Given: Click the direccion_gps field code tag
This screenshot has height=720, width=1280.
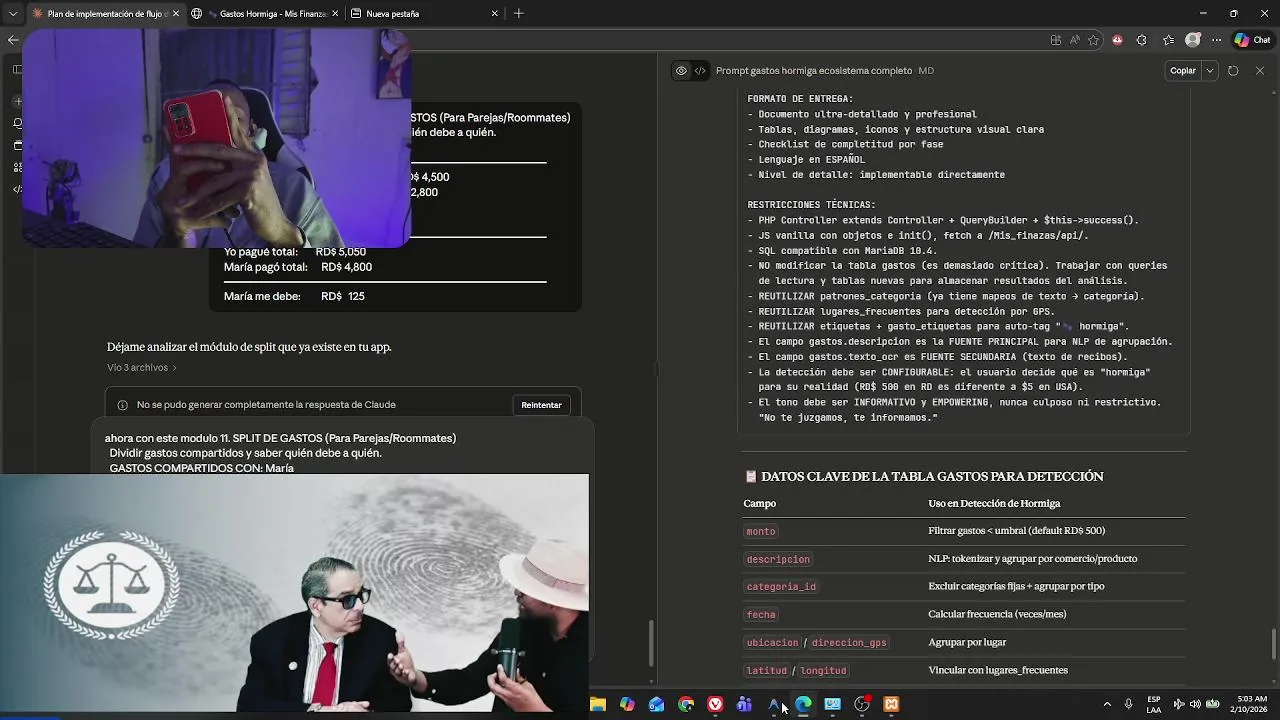Looking at the screenshot, I should (849, 643).
